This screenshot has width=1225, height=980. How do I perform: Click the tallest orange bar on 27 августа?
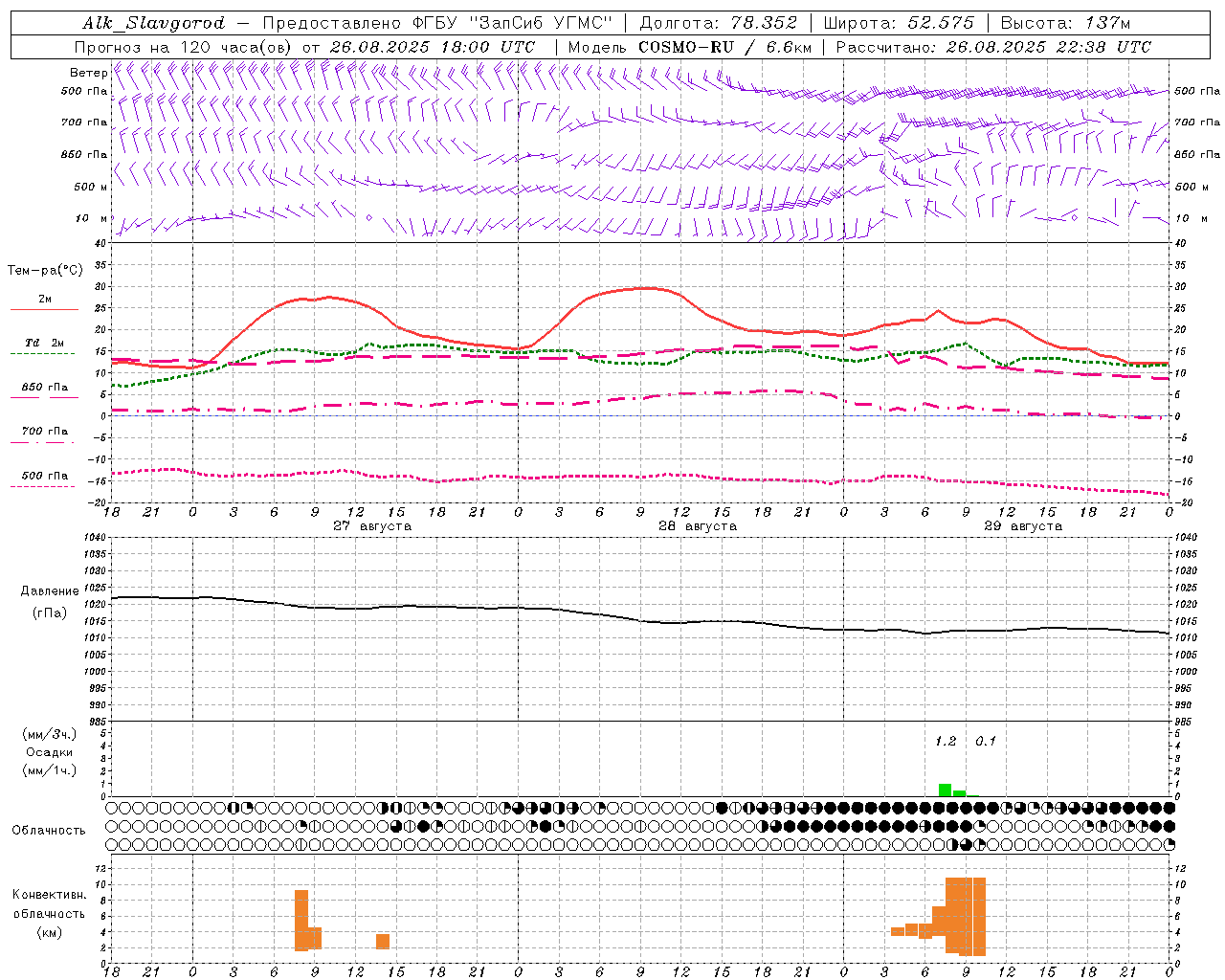(x=301, y=920)
